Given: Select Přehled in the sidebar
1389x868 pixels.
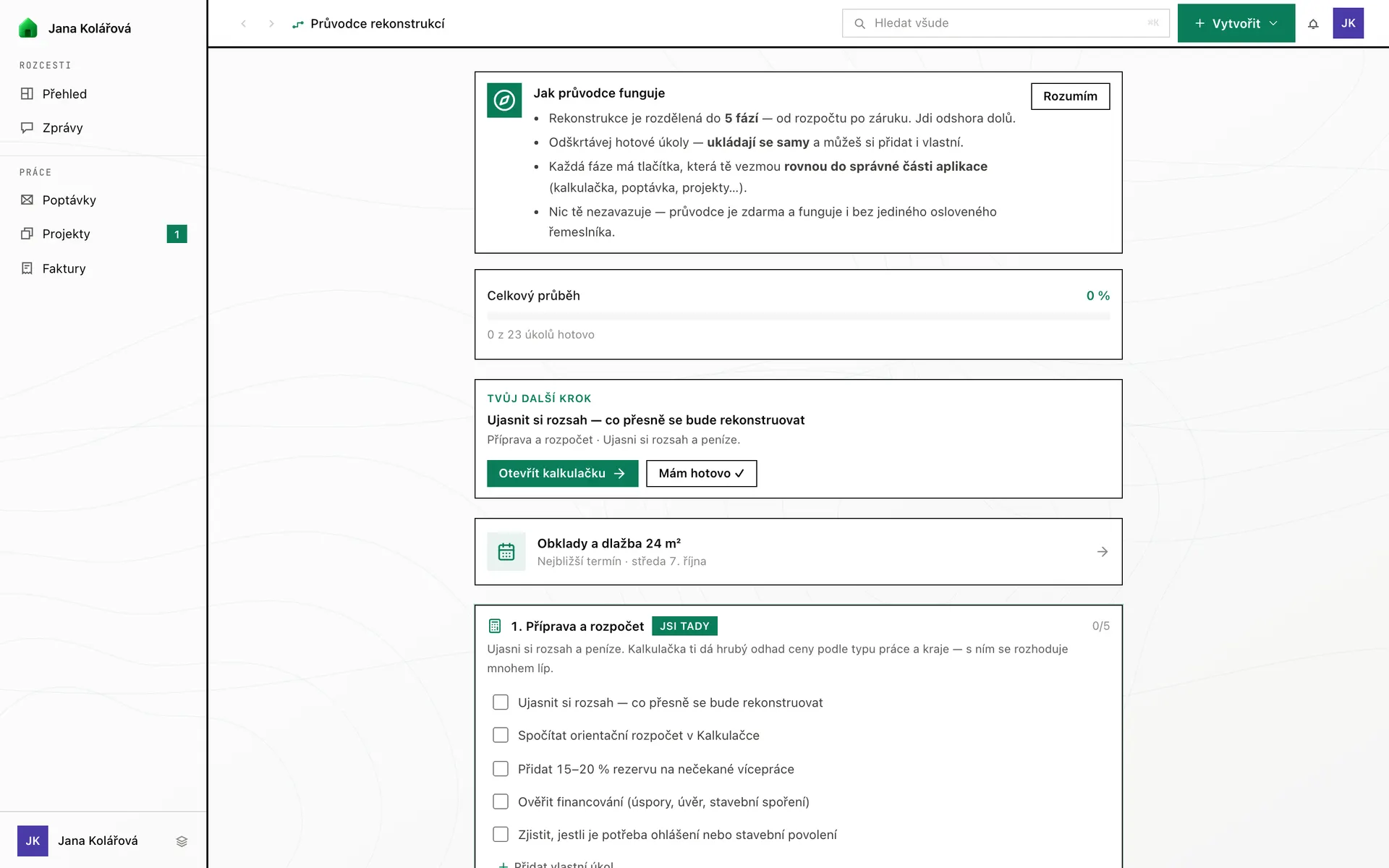Looking at the screenshot, I should pos(103,93).
